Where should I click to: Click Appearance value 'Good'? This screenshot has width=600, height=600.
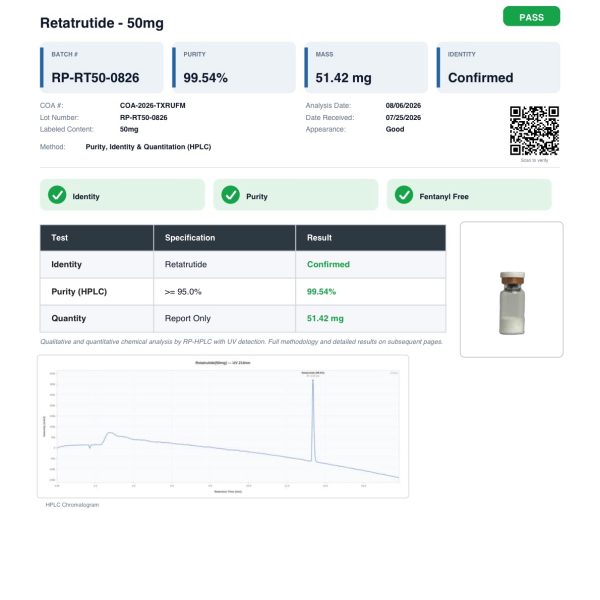[x=395, y=129]
